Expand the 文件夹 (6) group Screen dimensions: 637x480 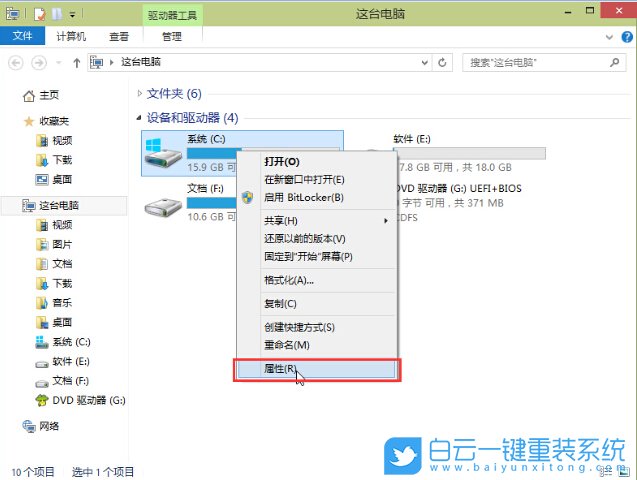(x=139, y=94)
